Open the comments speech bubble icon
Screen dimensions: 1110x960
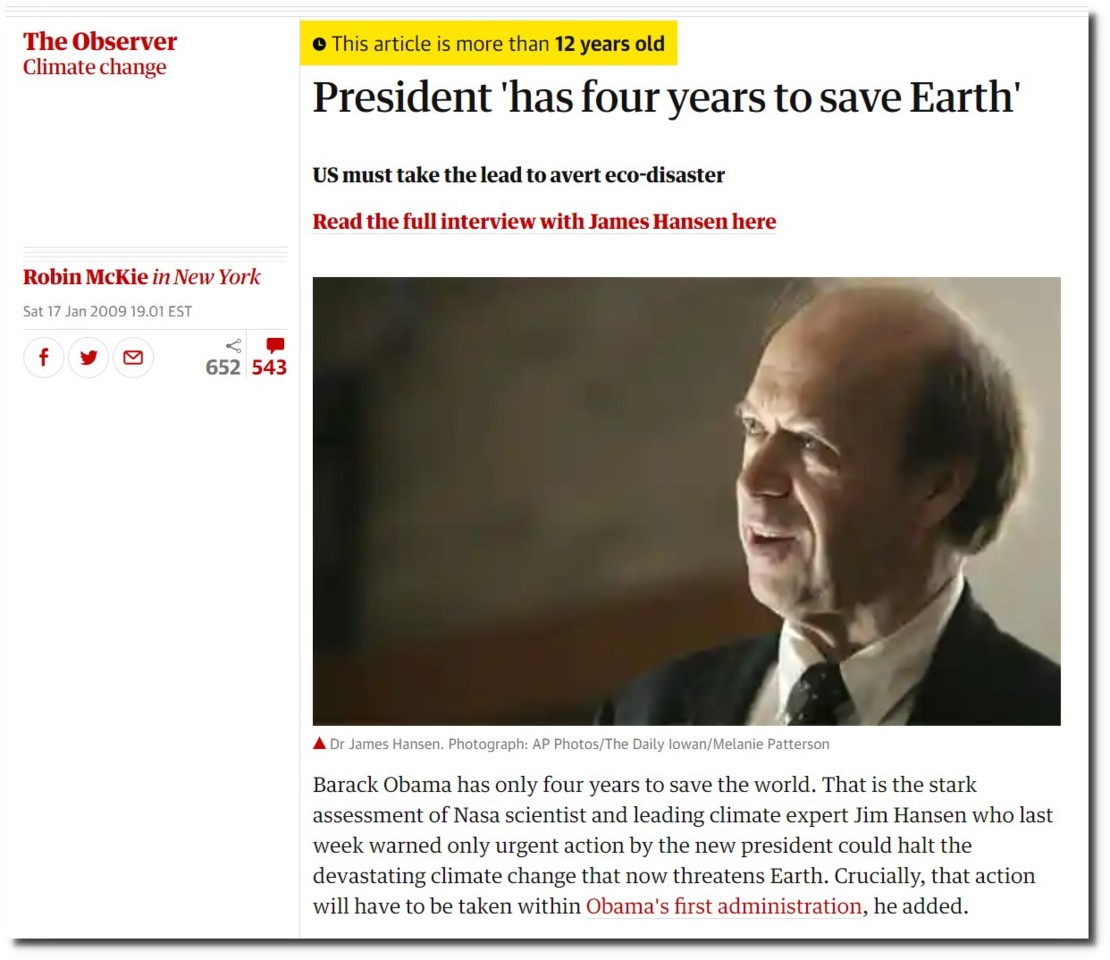275,345
